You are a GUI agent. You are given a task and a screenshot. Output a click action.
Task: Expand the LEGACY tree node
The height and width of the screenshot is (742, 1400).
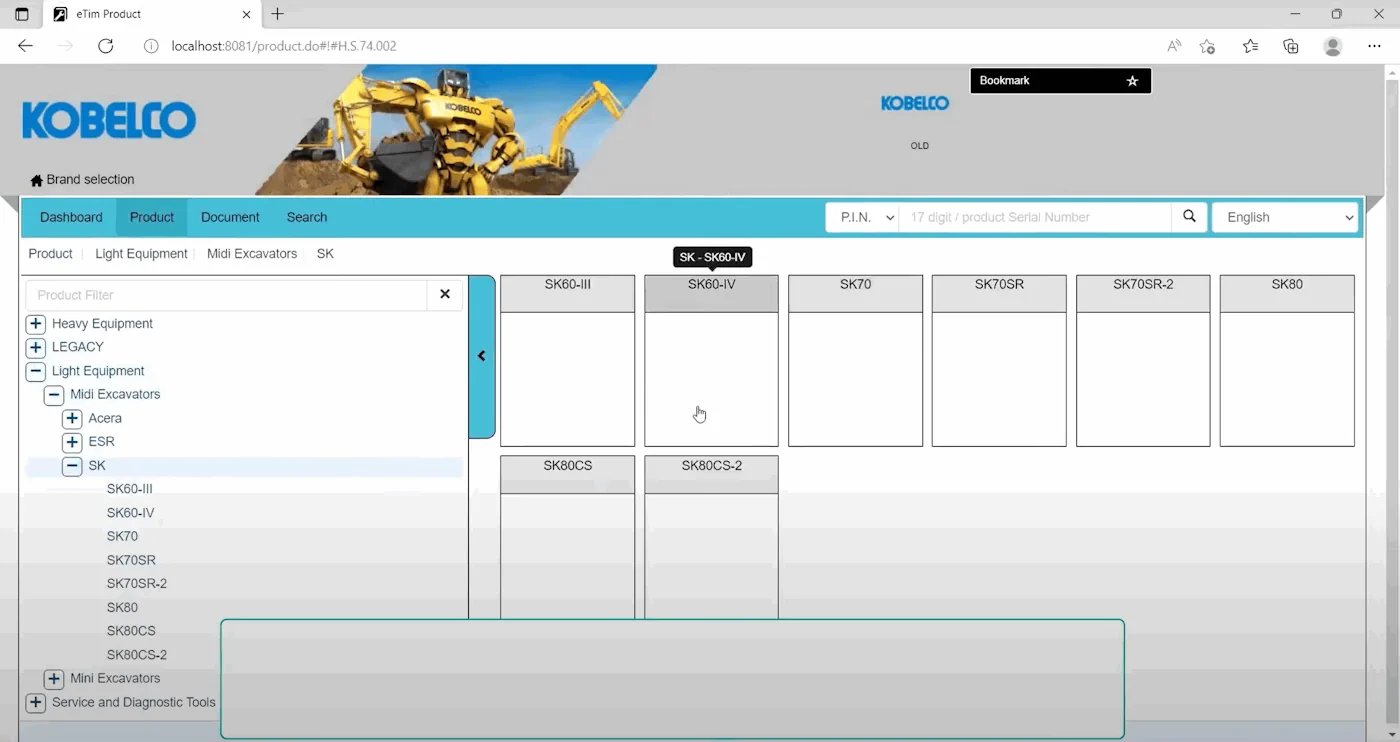(36, 347)
